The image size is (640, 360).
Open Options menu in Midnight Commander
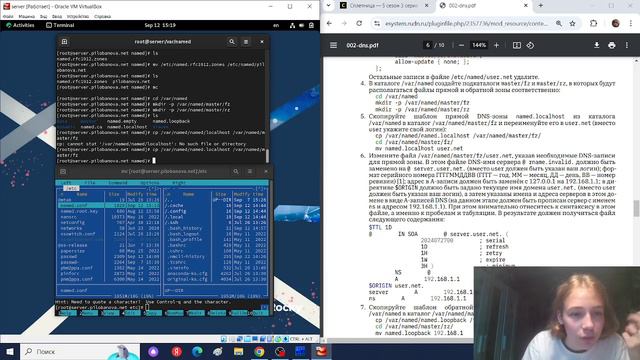coord(150,183)
